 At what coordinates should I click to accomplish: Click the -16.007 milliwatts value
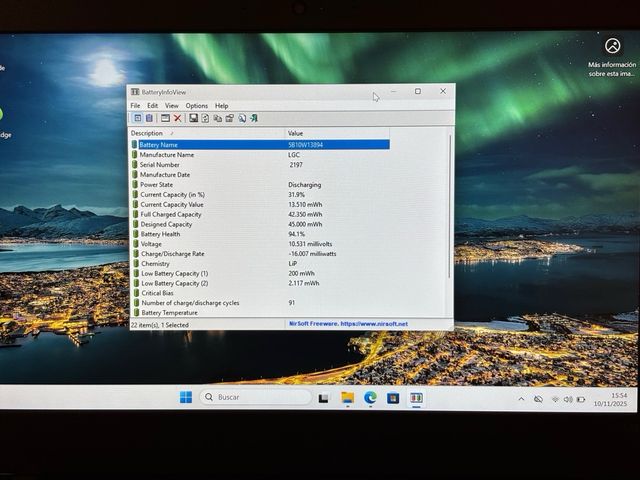312,253
